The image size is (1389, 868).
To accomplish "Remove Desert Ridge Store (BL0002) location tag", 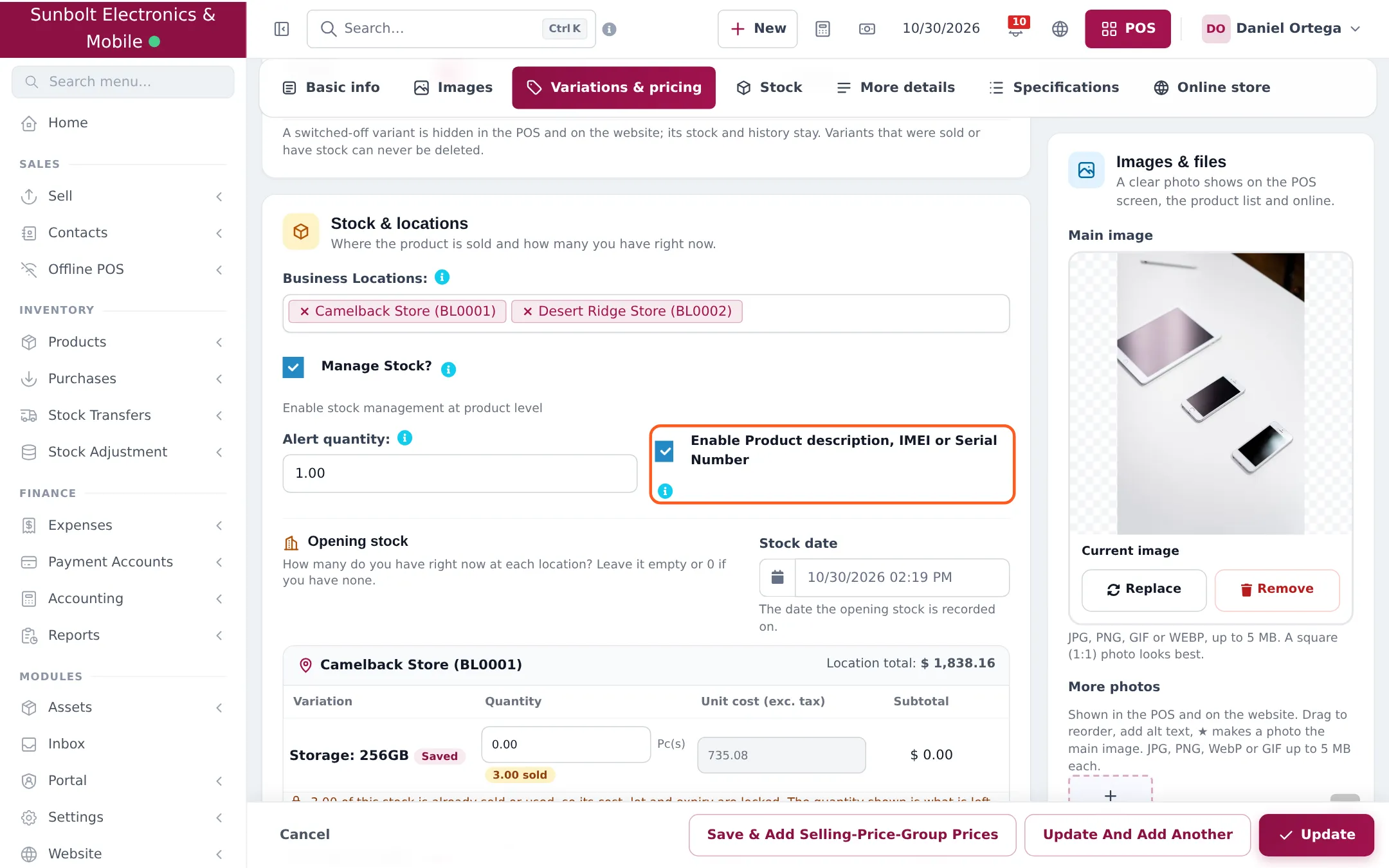I will pos(527,311).
